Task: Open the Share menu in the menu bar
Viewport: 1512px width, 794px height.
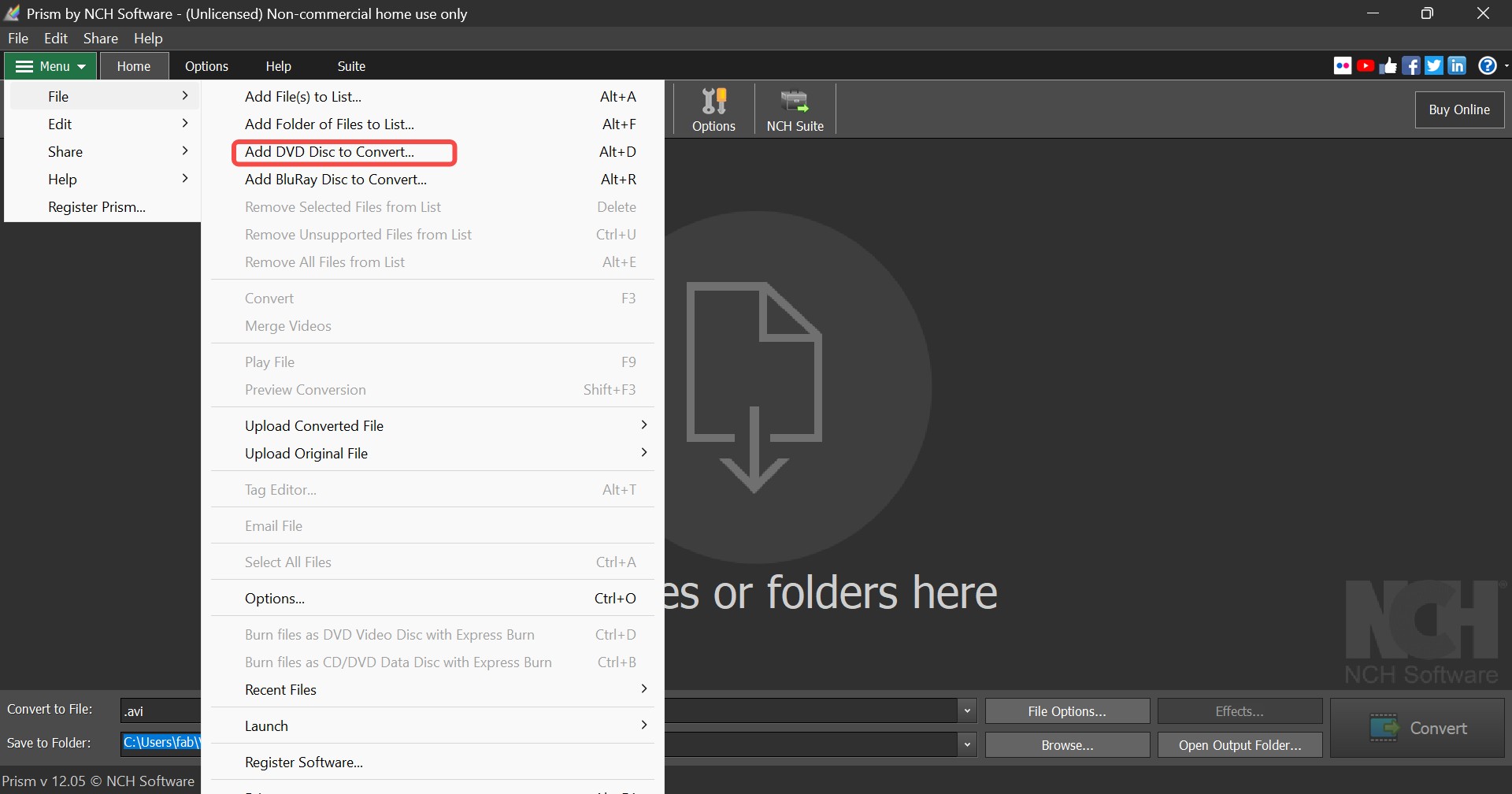Action: [100, 38]
